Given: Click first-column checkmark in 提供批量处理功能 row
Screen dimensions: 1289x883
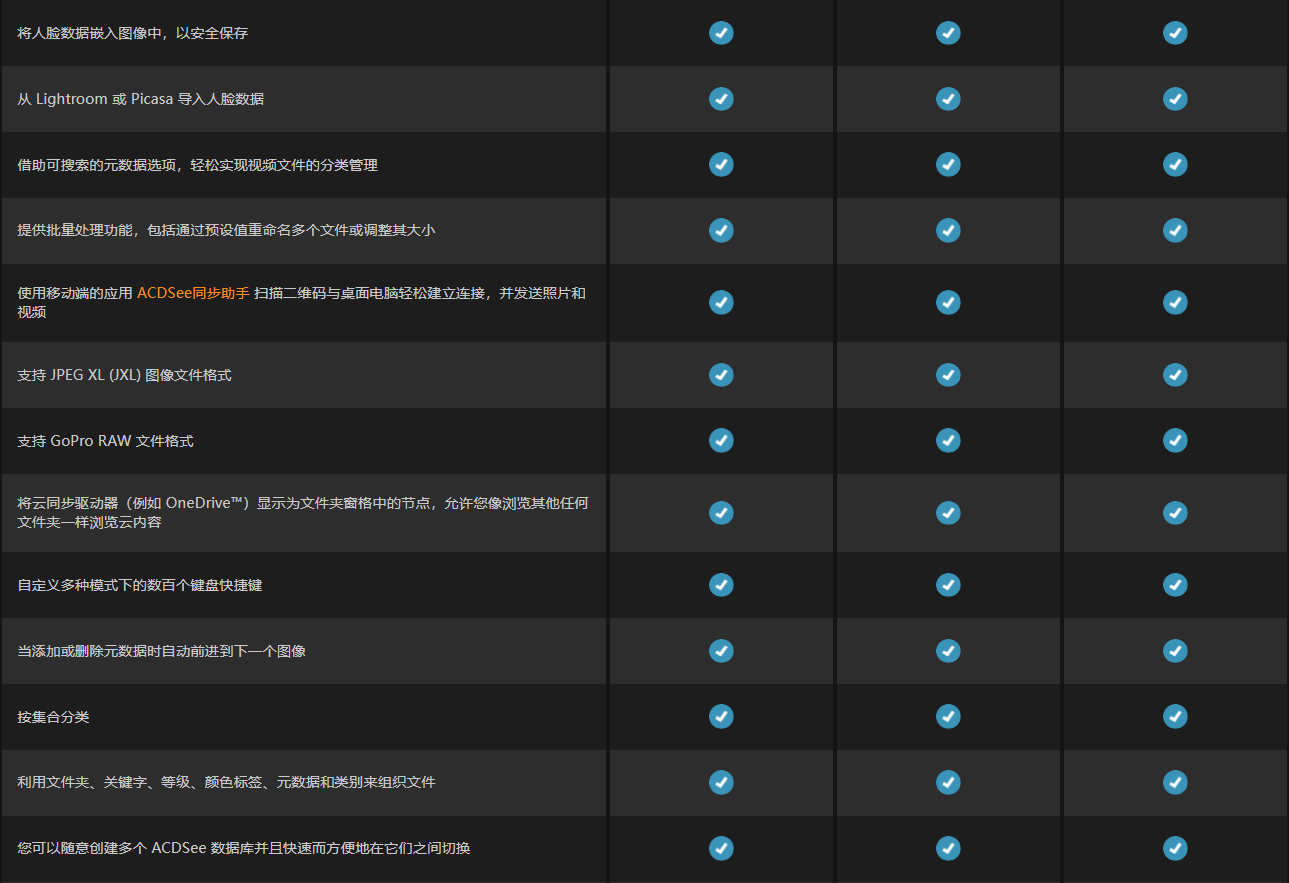Looking at the screenshot, I should point(721,230).
